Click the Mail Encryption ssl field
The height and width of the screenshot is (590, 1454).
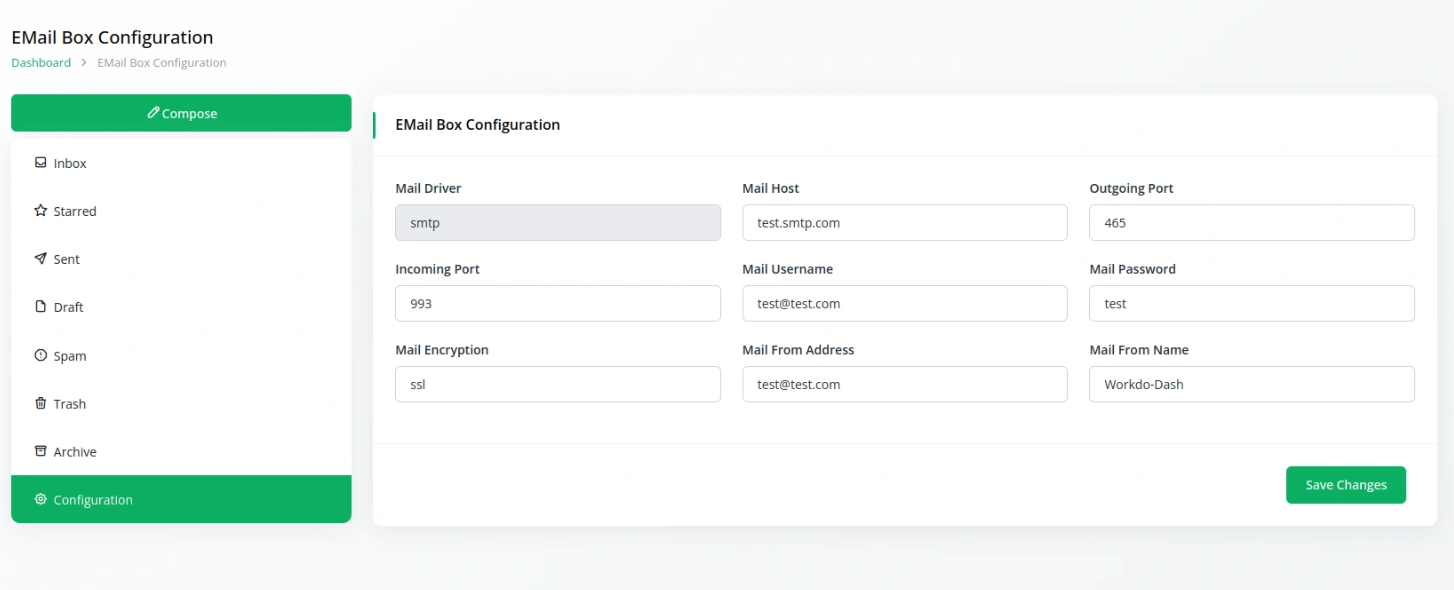558,384
